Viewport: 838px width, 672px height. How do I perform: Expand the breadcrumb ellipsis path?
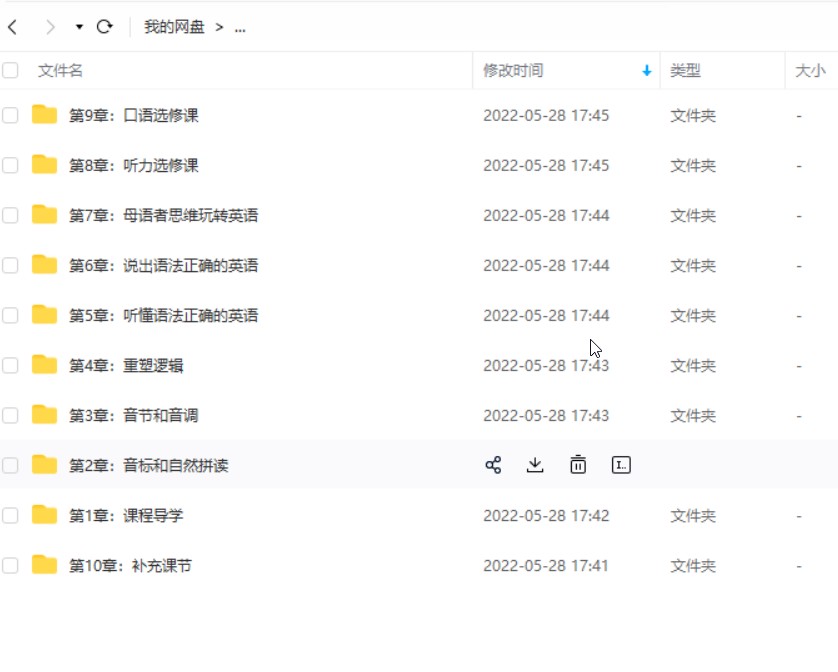click(x=240, y=28)
